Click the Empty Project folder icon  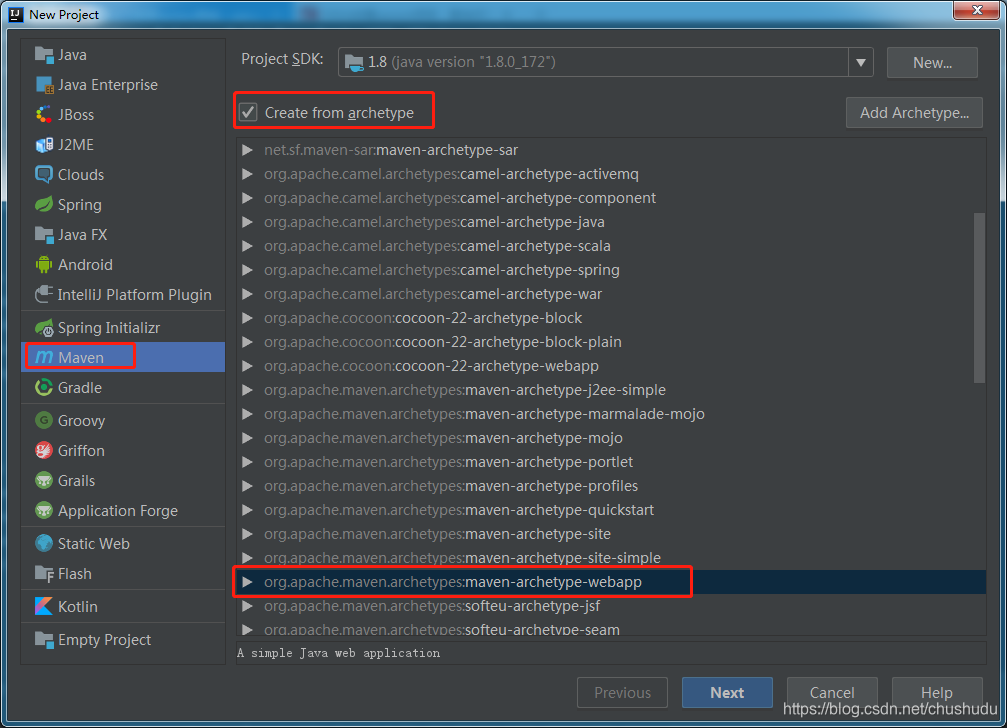click(x=44, y=640)
